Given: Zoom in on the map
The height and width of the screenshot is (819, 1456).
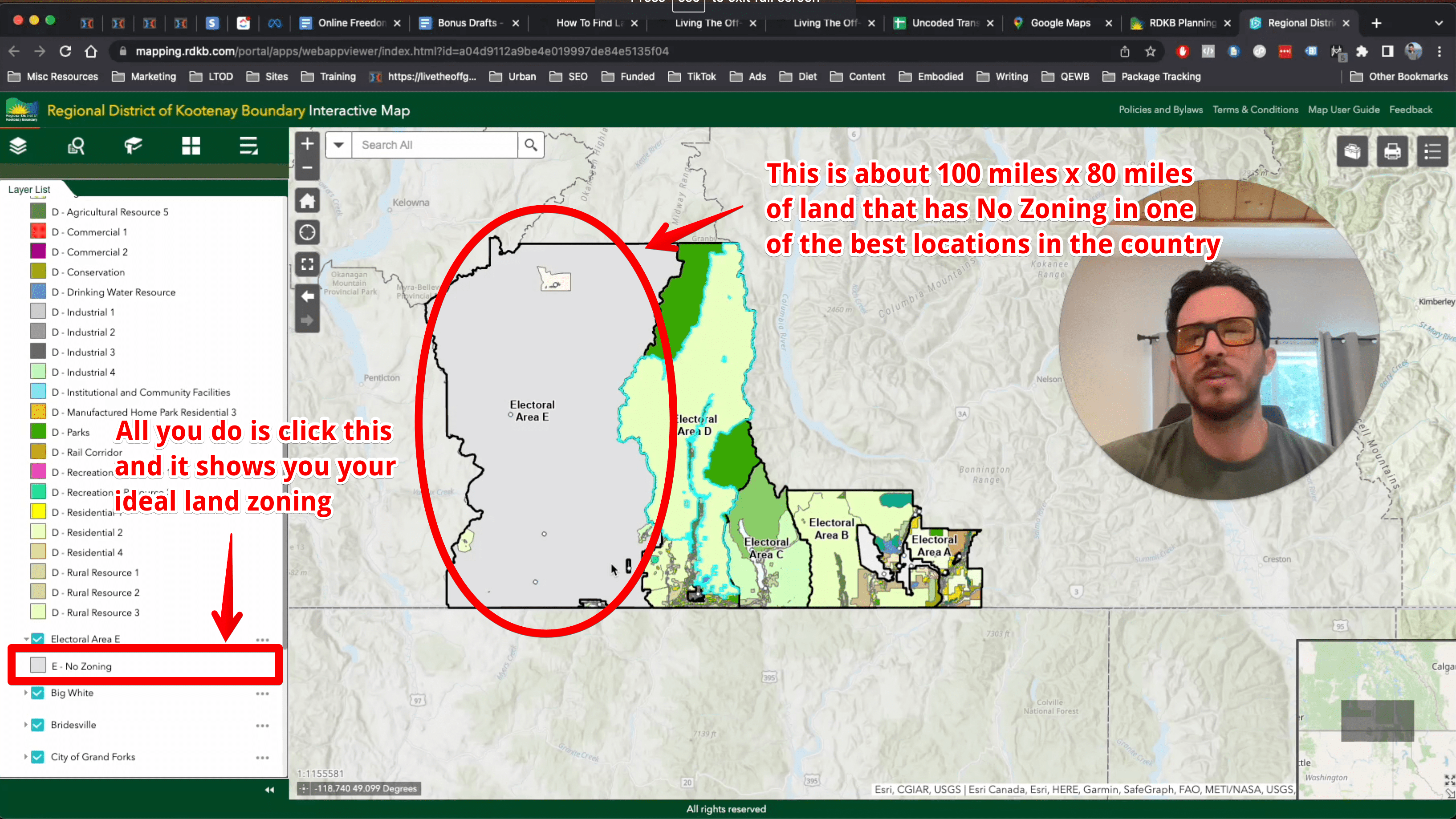Looking at the screenshot, I should tap(307, 144).
